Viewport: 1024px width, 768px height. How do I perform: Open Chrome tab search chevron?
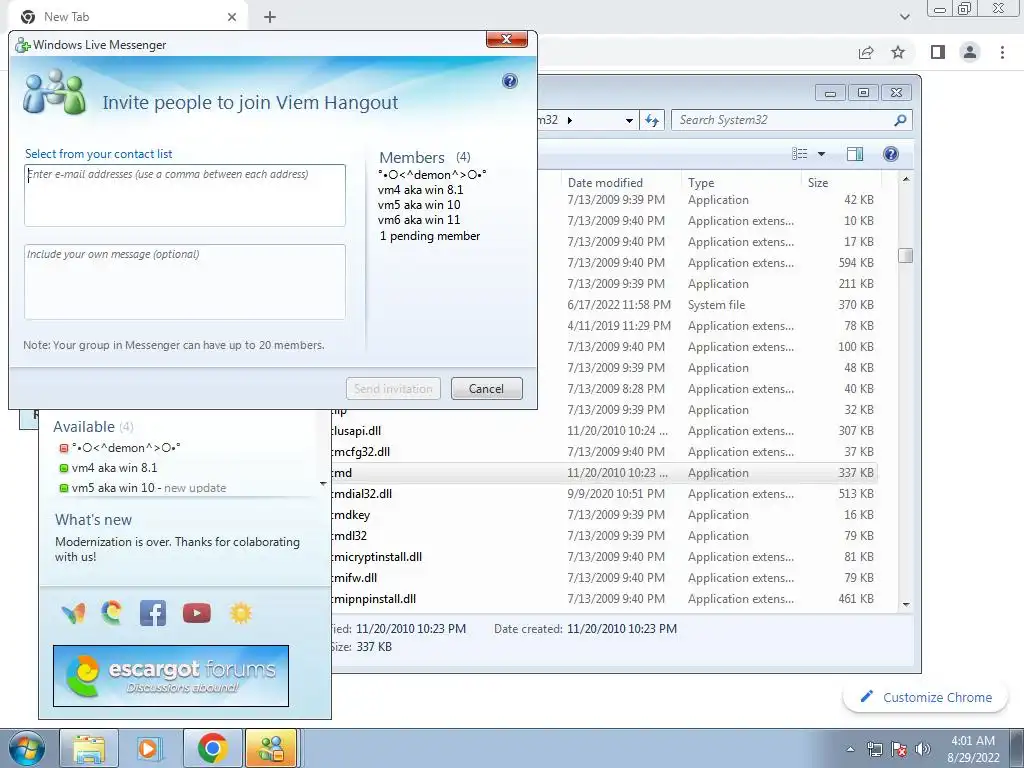point(904,17)
